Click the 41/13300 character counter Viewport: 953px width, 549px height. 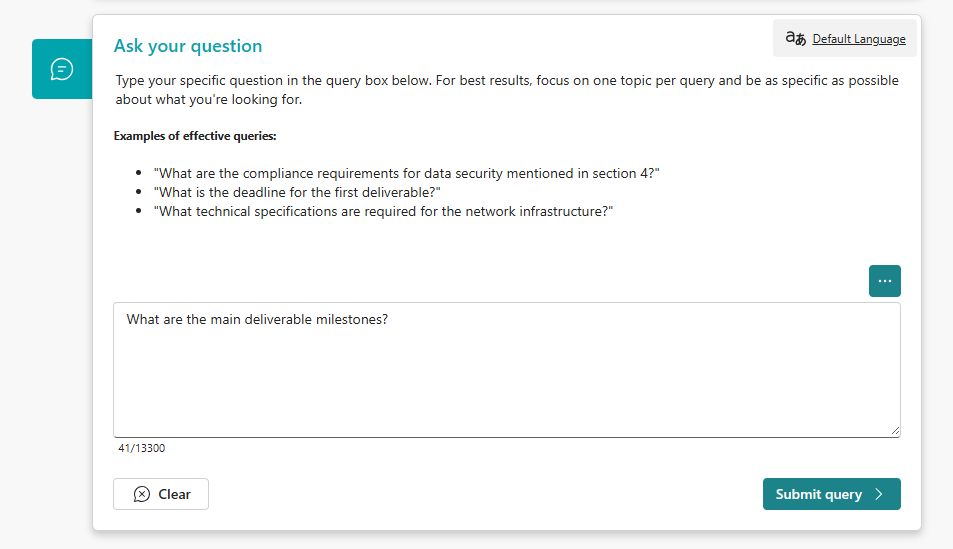(142, 448)
